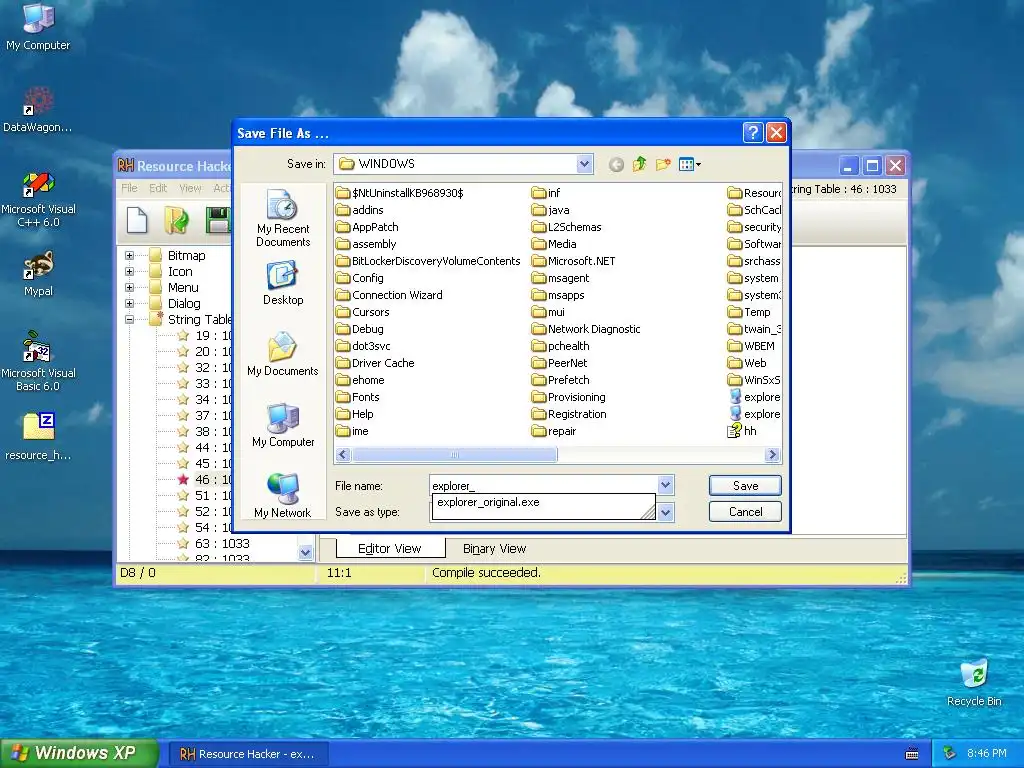Open My Computer in the places bar
The width and height of the screenshot is (1024, 768).
(x=283, y=425)
